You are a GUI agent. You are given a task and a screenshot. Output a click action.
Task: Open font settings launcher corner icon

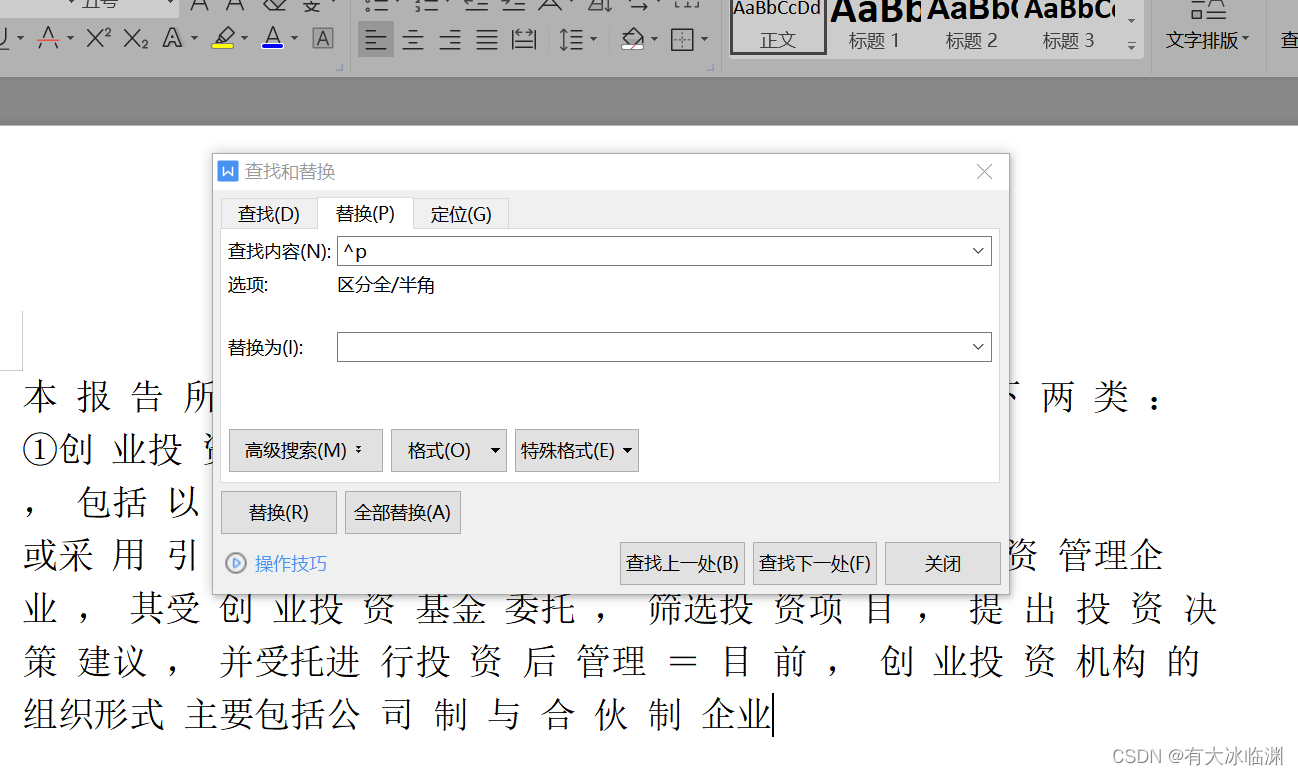pos(340,68)
